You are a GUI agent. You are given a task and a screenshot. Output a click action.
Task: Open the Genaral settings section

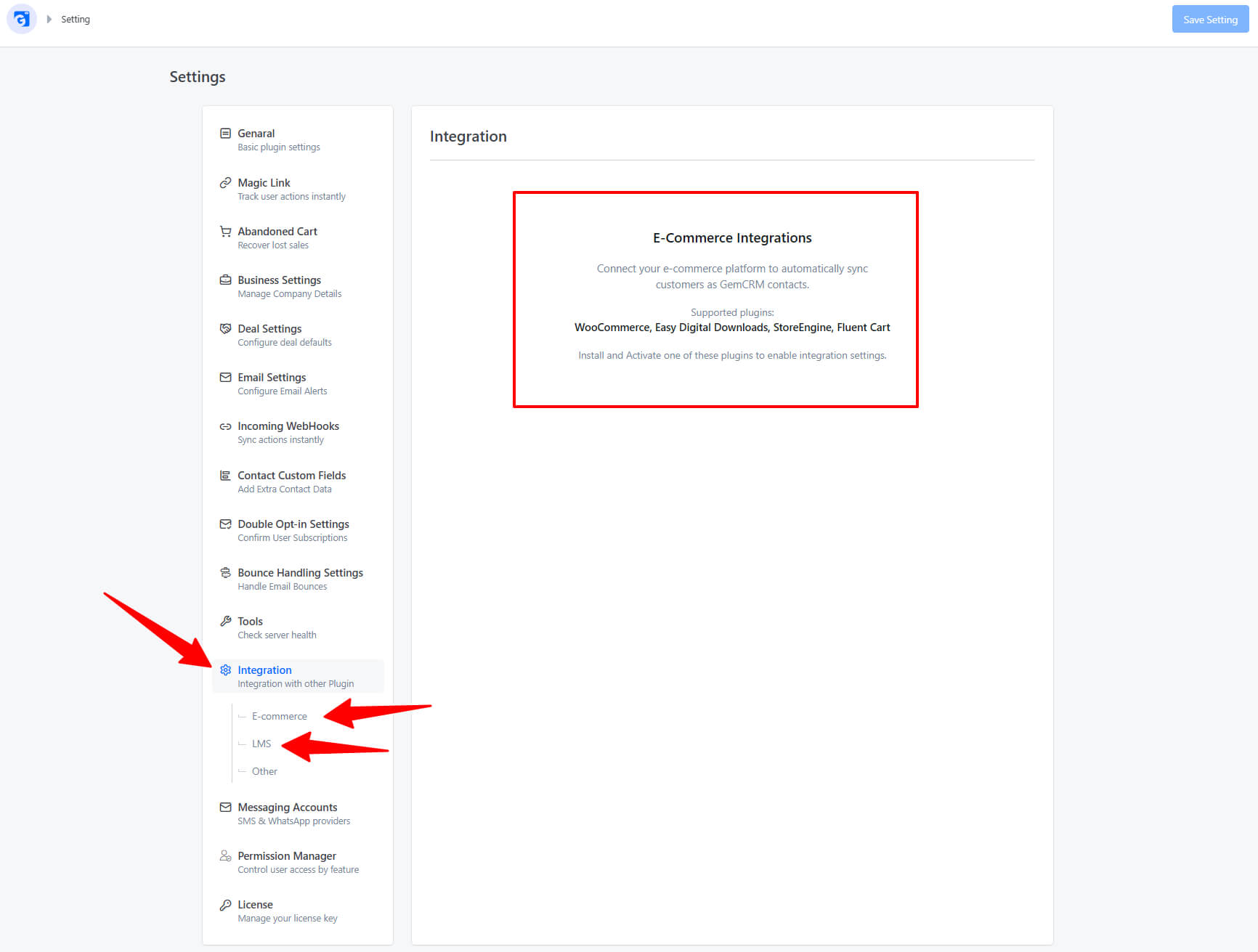(298, 140)
